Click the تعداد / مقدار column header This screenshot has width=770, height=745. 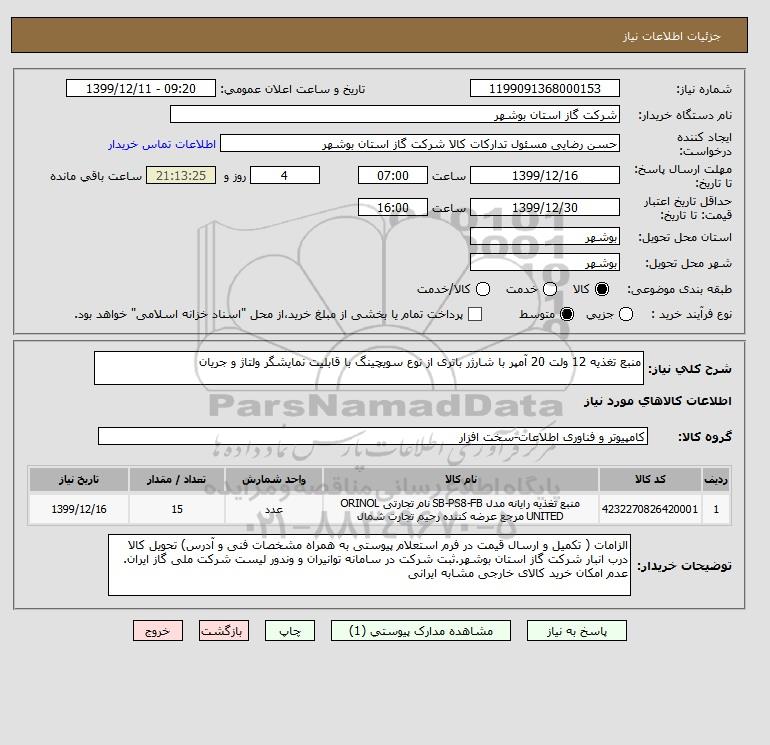177,480
